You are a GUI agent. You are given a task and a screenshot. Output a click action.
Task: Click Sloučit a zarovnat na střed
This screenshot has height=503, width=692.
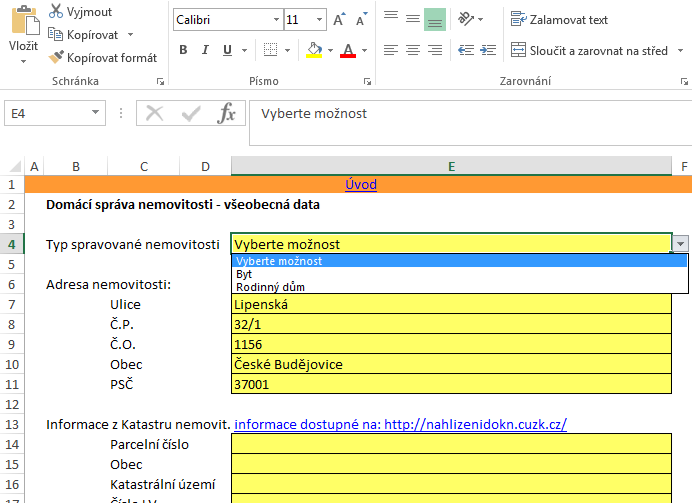(589, 50)
